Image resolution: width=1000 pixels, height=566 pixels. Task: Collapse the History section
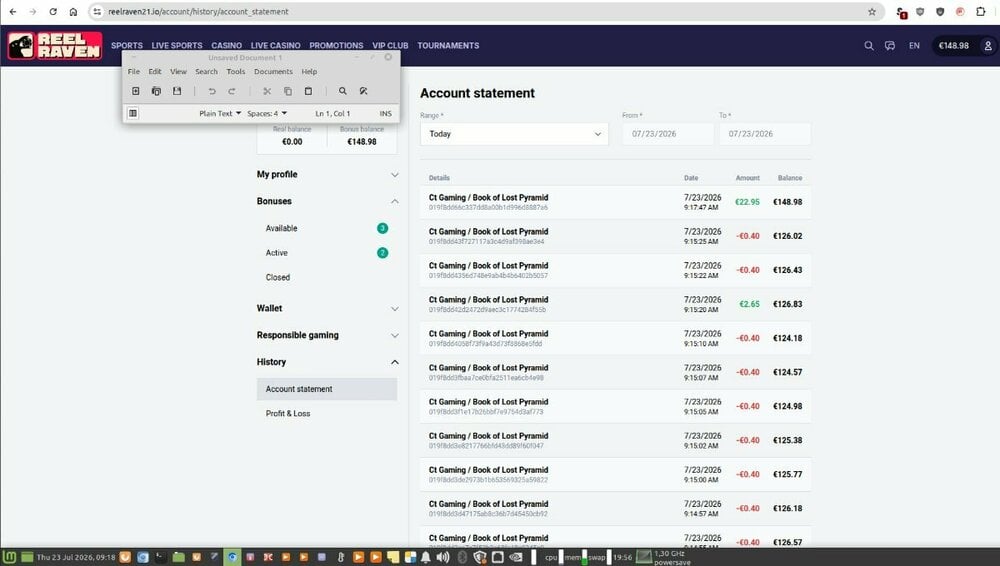327,362
